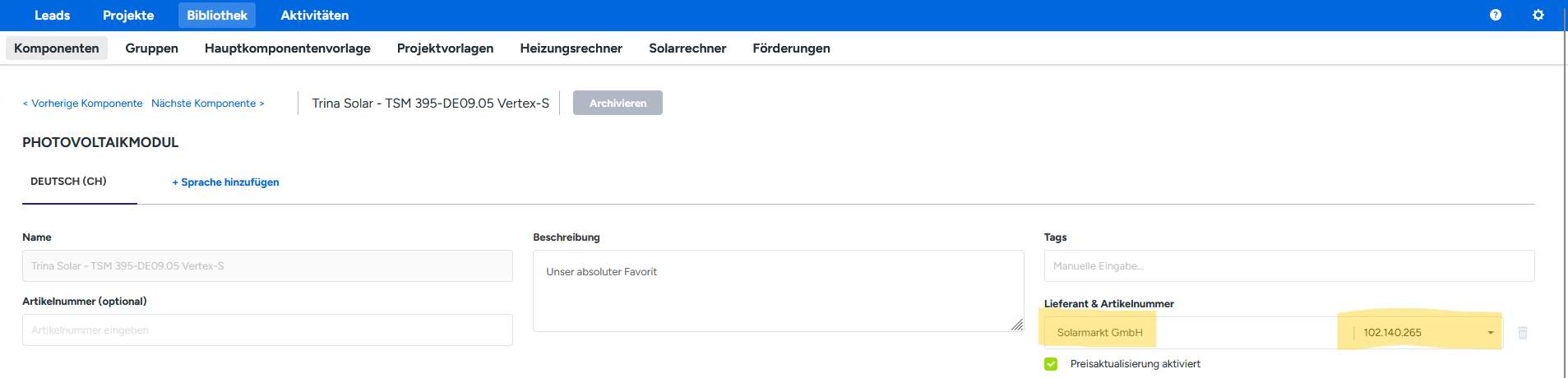This screenshot has height=378, width=1568.
Task: Go to Vorherige Komponente
Action: point(83,104)
